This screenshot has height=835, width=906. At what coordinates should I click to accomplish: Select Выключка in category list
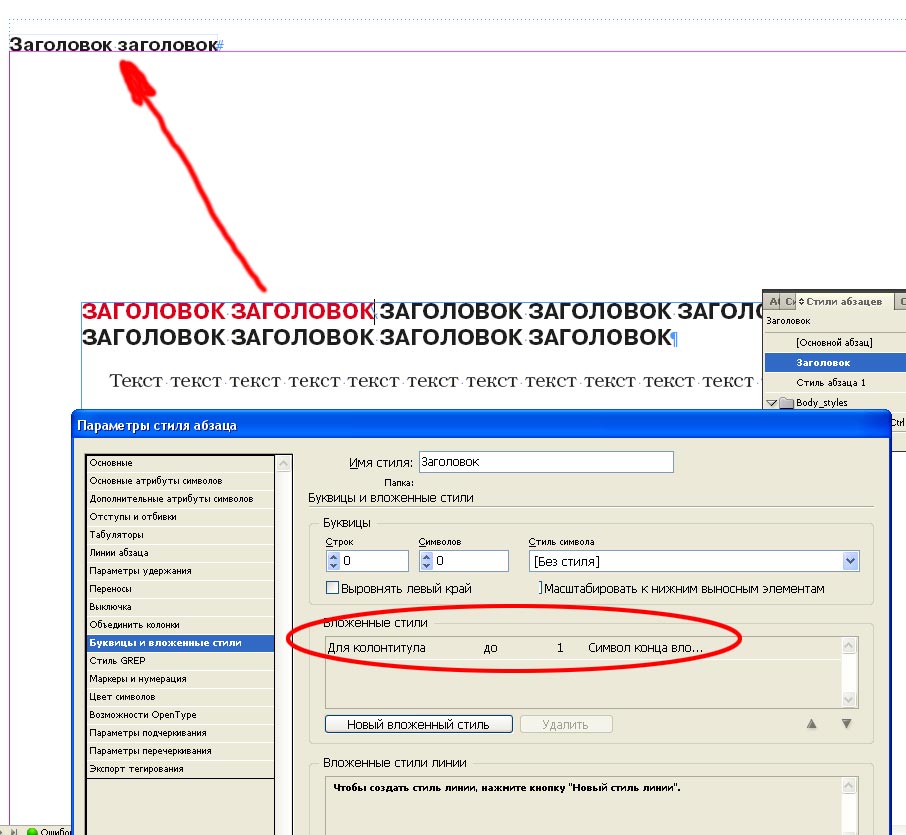point(180,607)
